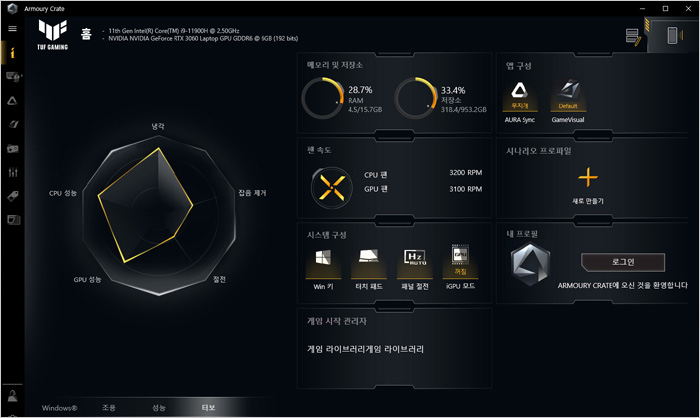Screen dimensions: 700x418
Task: Click the GPU 팬 label
Action: [376, 189]
